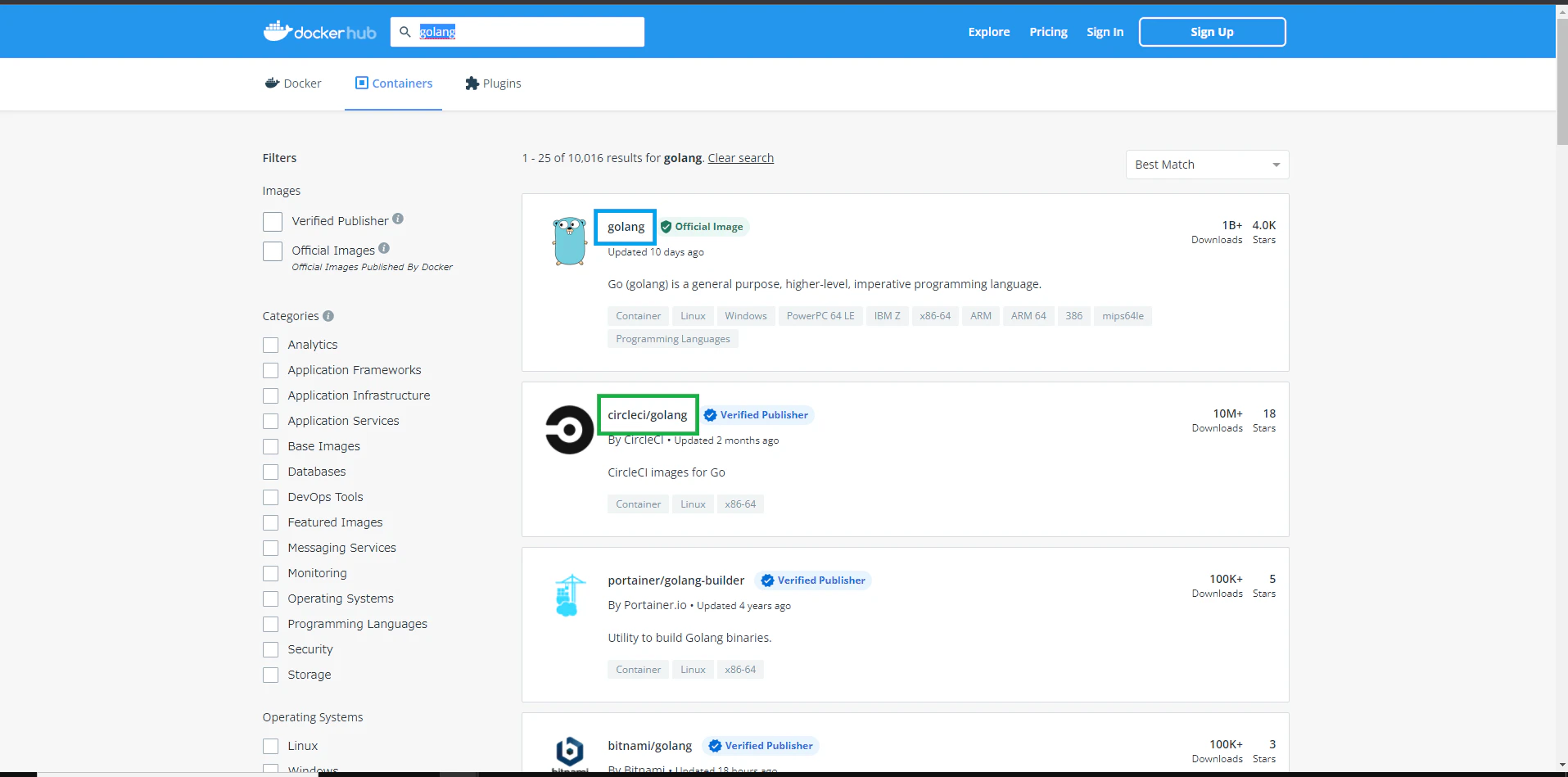Open the portainer/golang-builder result
The height and width of the screenshot is (777, 1568).
point(676,580)
